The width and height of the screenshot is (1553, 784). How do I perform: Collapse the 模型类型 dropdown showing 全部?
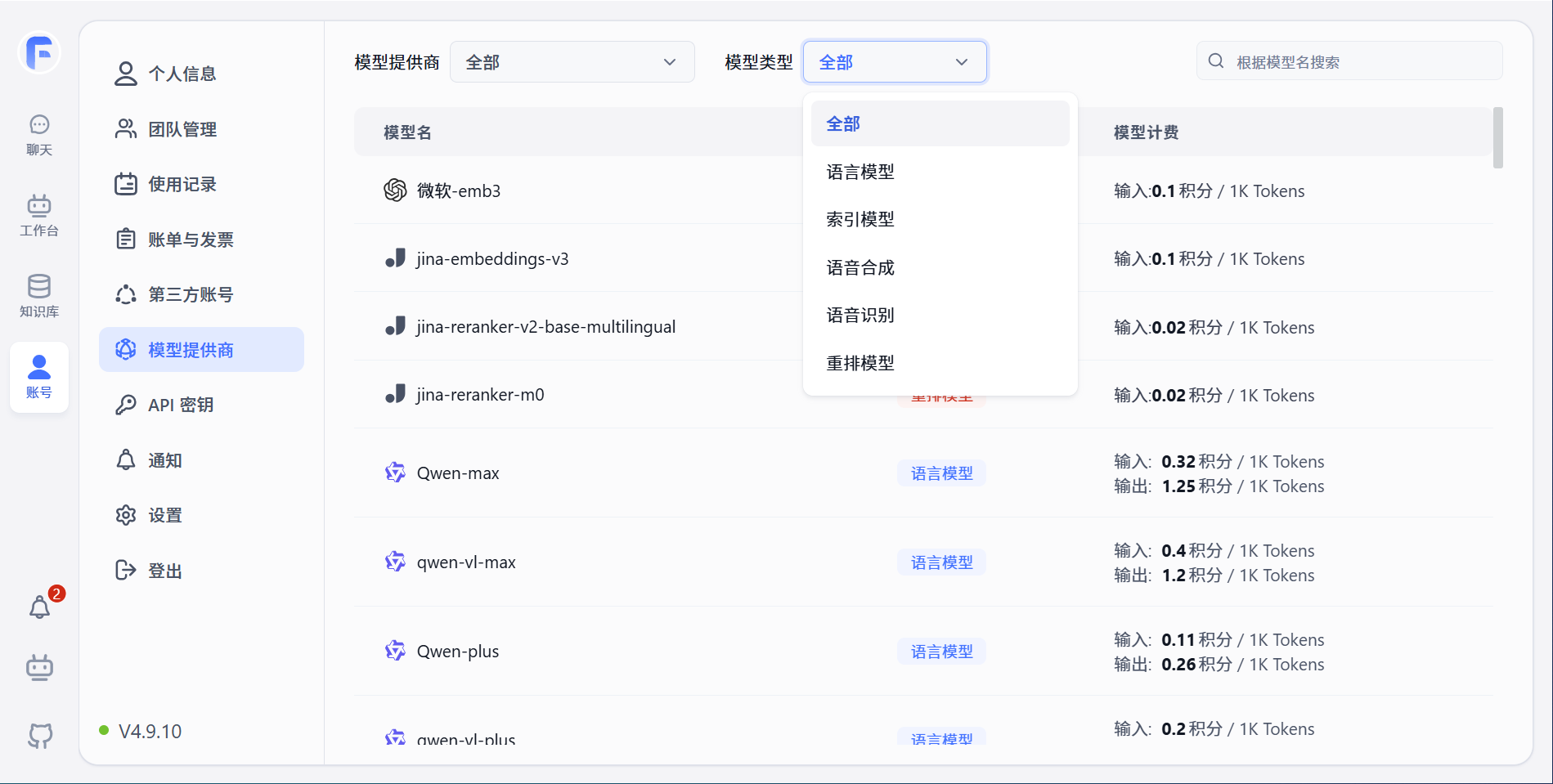tap(895, 62)
